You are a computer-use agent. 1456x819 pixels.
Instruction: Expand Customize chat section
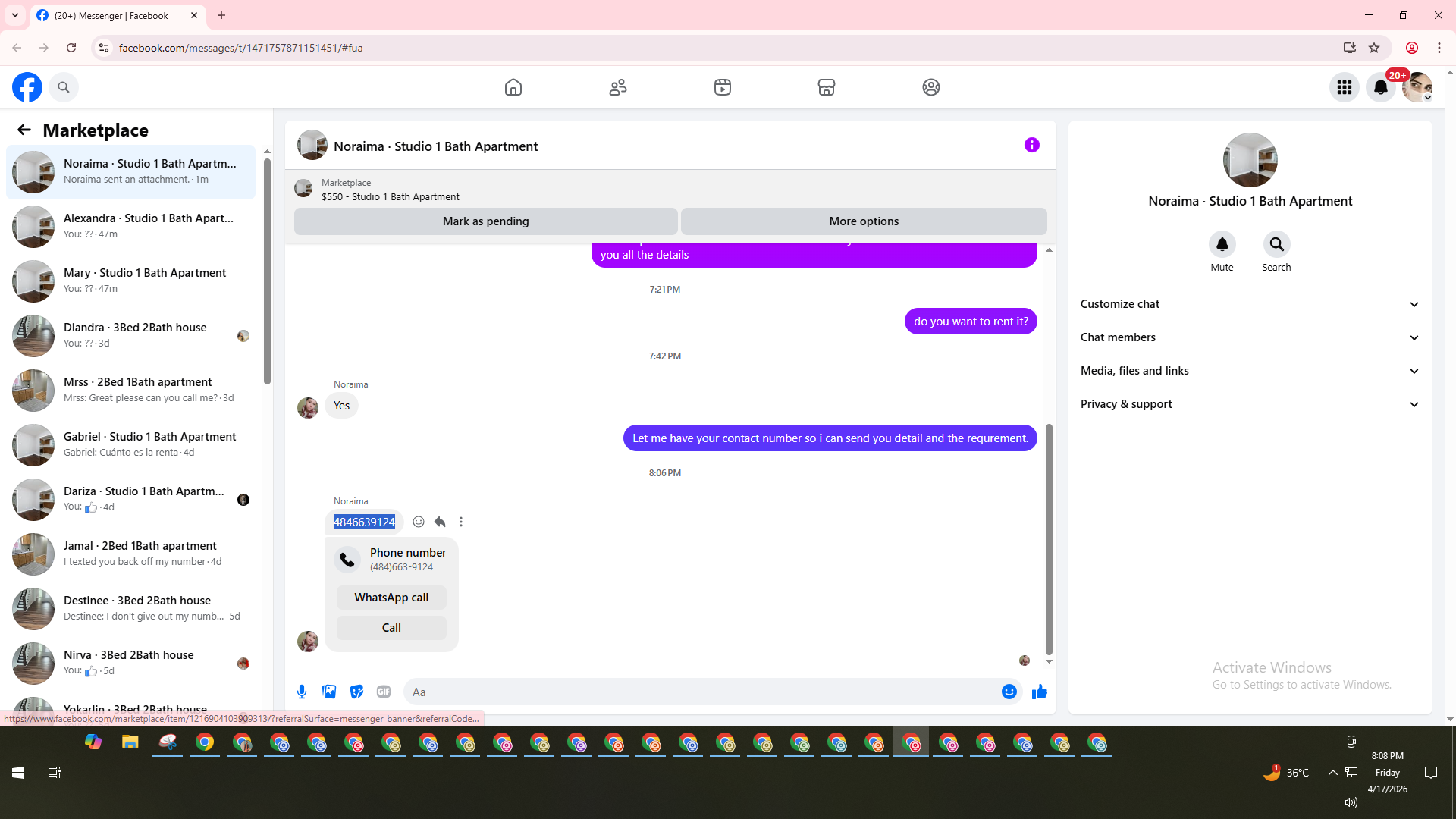click(1249, 304)
